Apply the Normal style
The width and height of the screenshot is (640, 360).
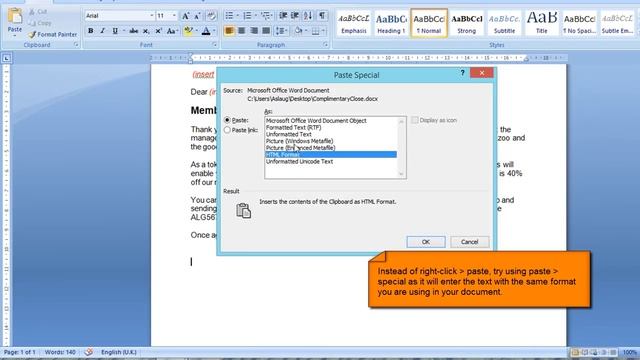[x=429, y=23]
